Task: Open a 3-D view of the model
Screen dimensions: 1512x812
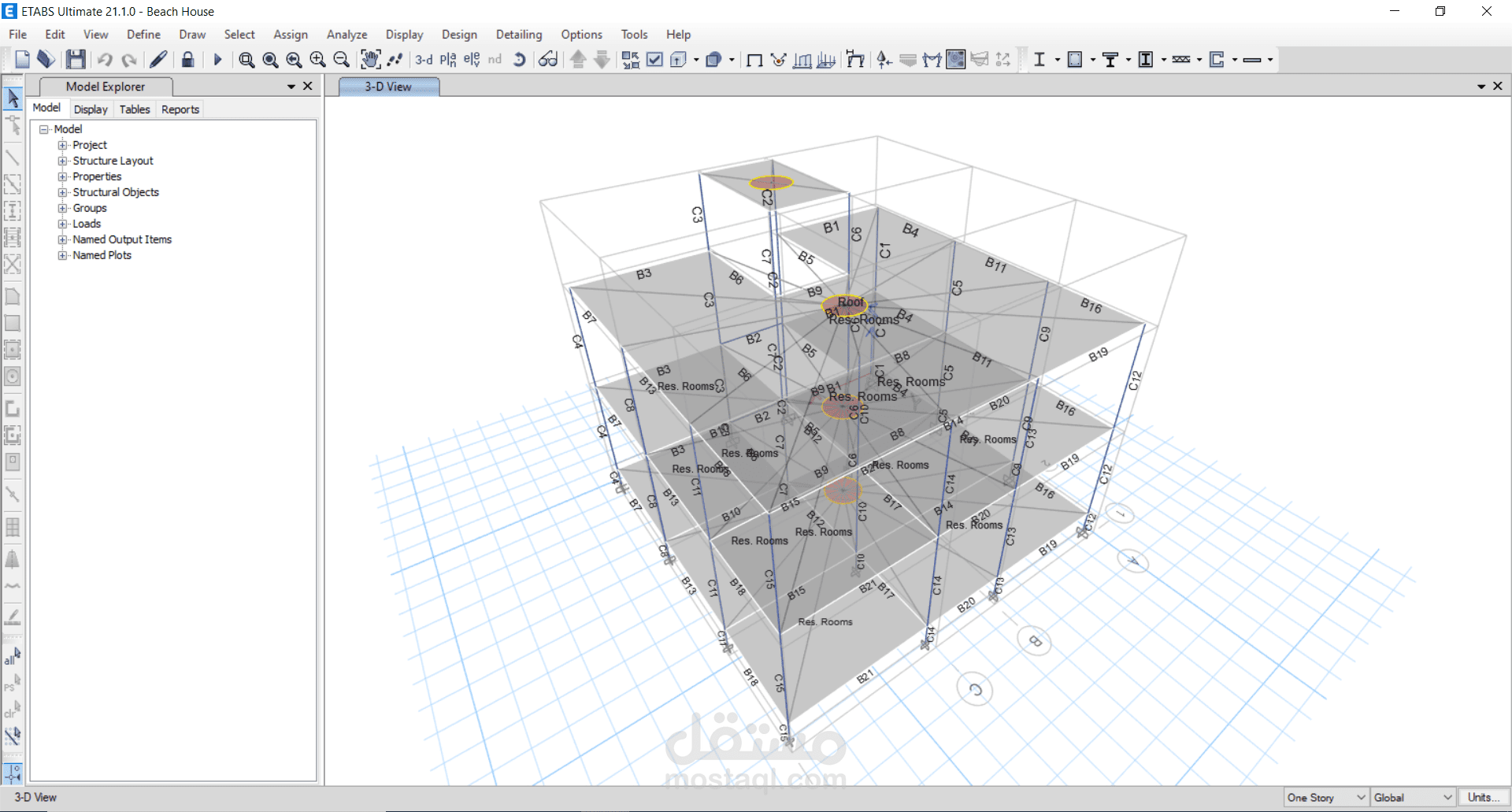Action: point(424,60)
